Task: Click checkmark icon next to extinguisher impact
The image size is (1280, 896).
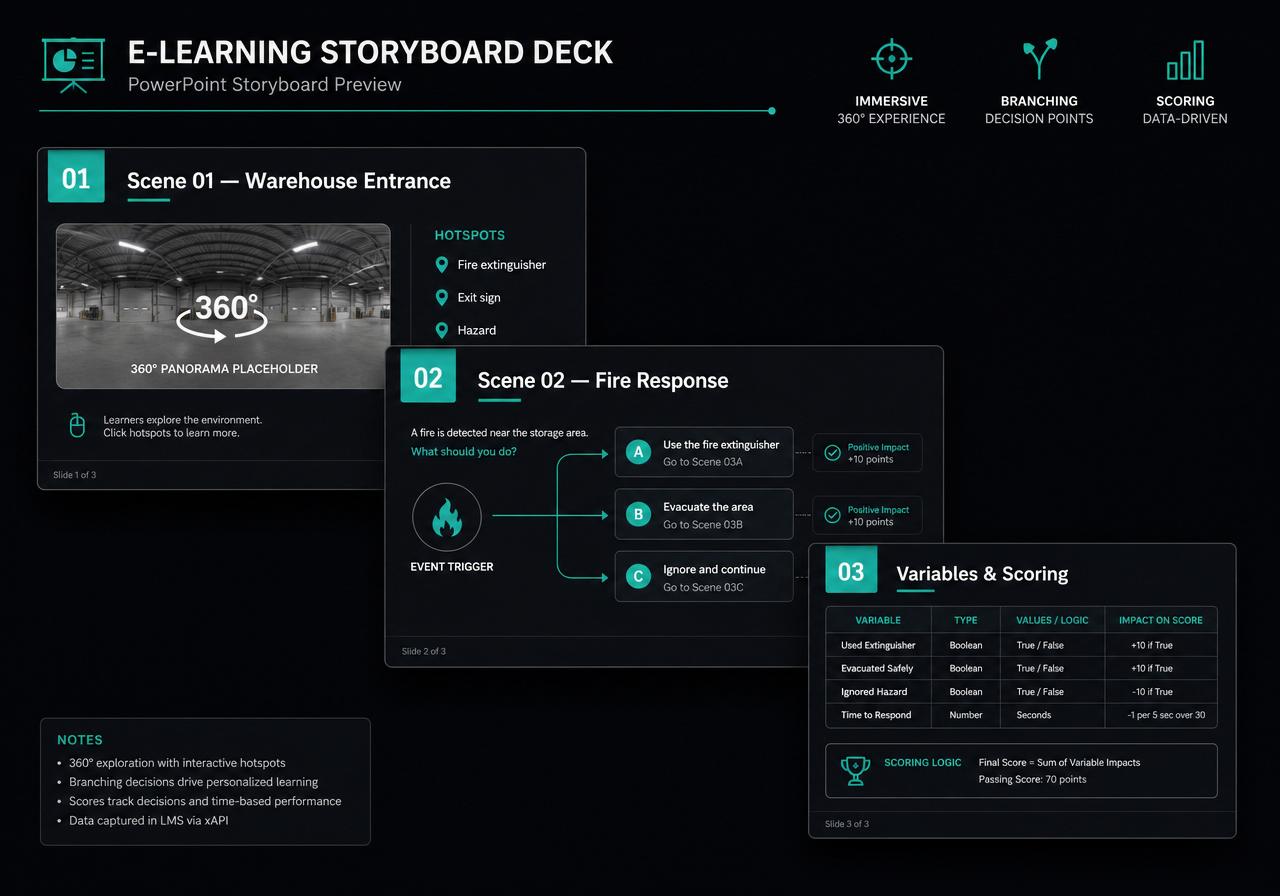Action: [832, 453]
